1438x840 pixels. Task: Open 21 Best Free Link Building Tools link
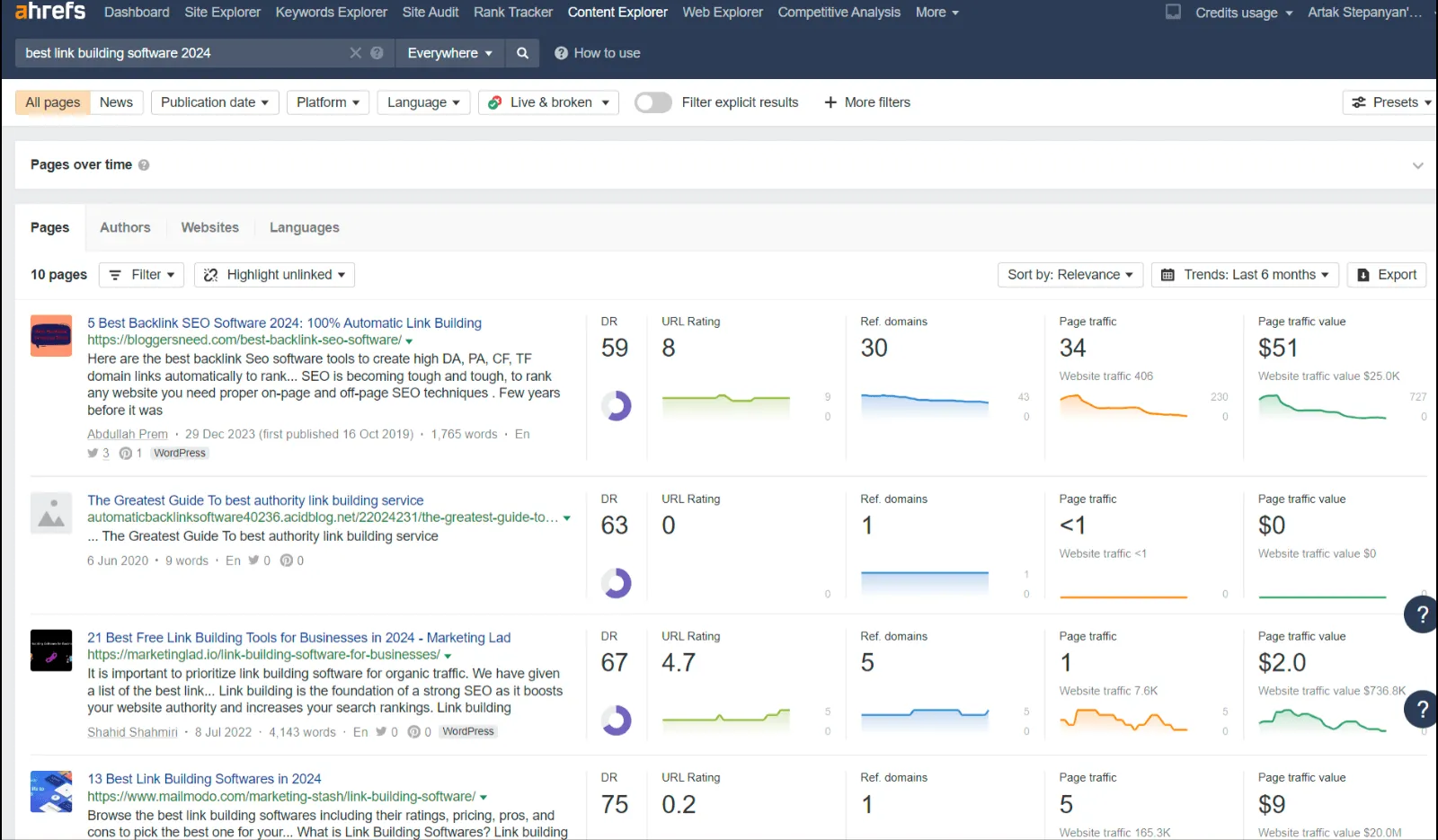click(298, 638)
